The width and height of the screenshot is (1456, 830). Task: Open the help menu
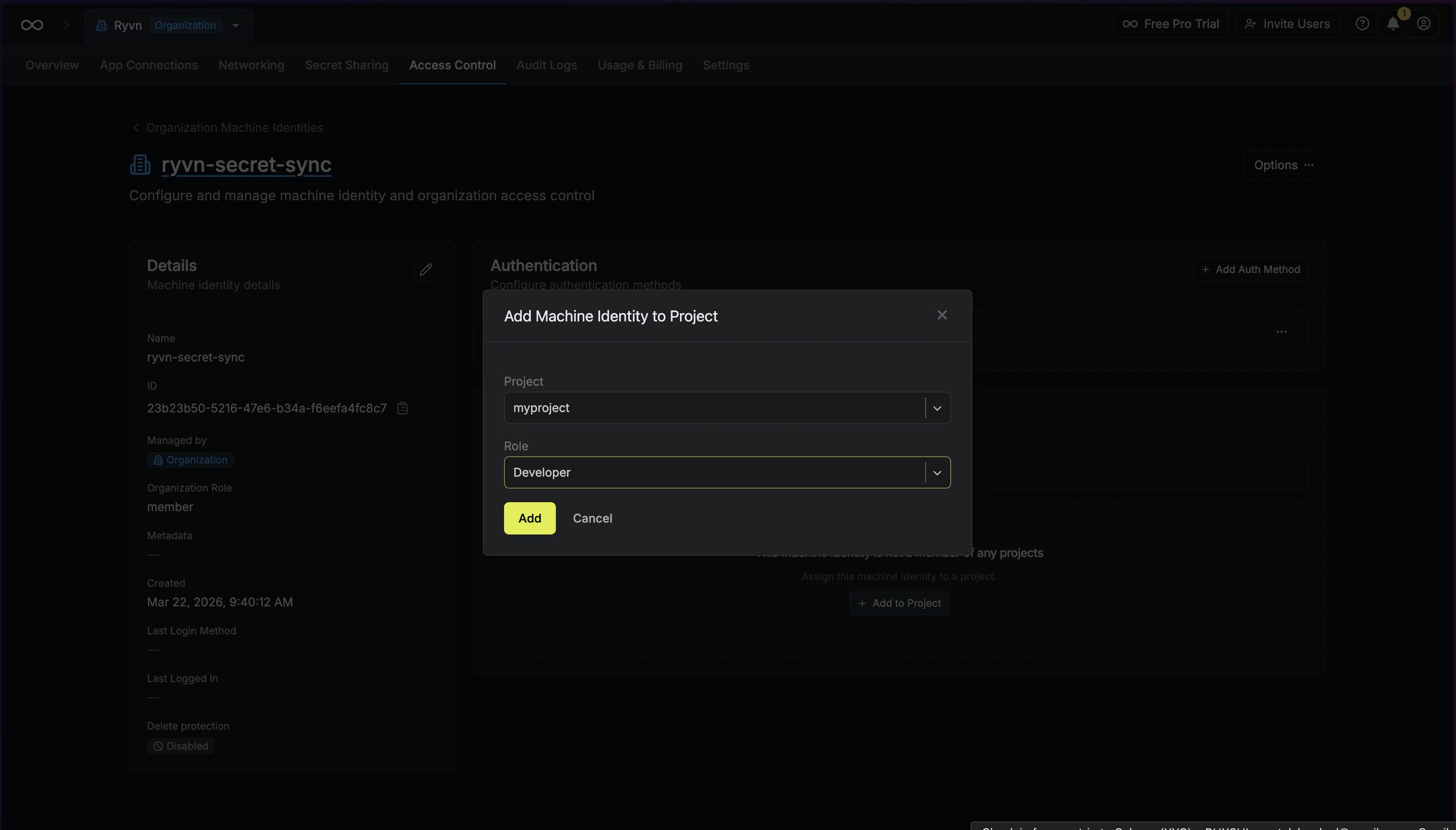(x=1361, y=23)
